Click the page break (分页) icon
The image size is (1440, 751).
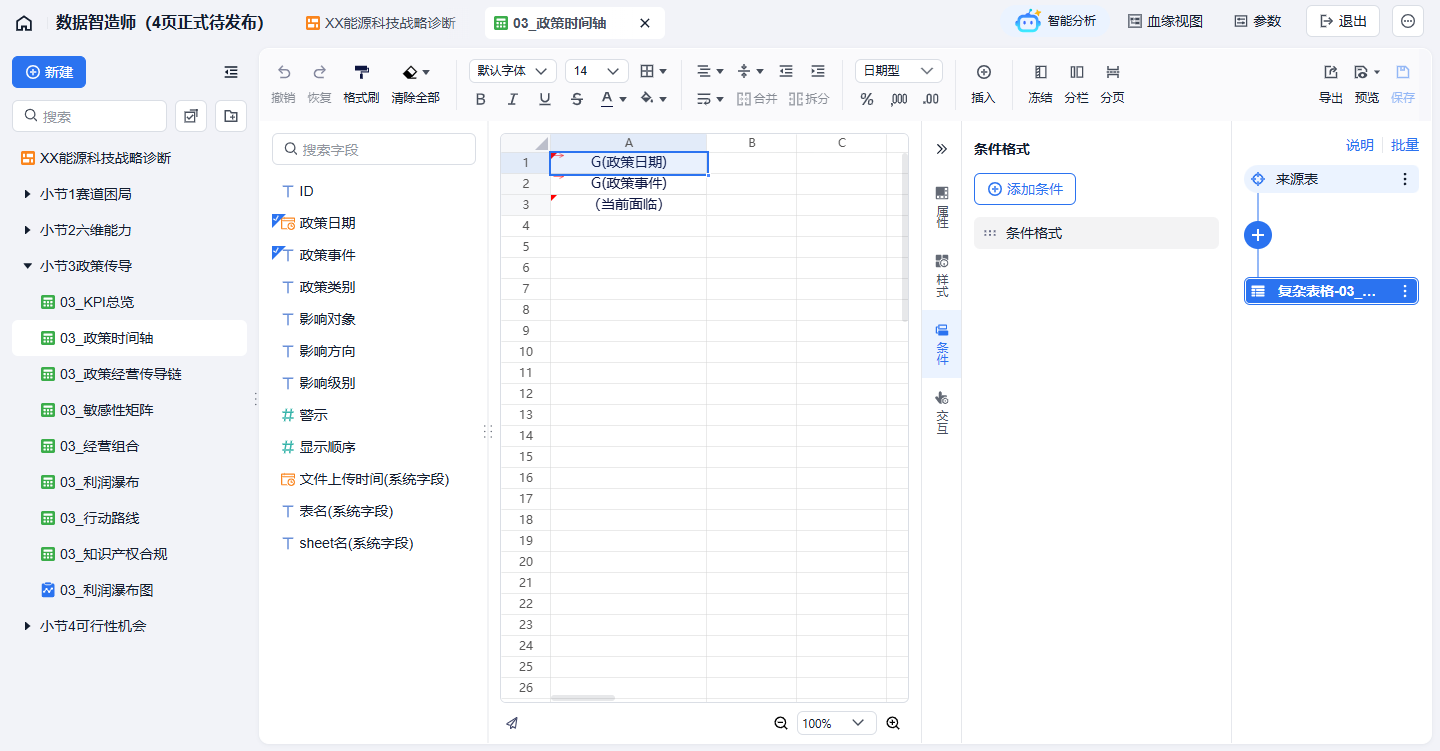[1112, 72]
